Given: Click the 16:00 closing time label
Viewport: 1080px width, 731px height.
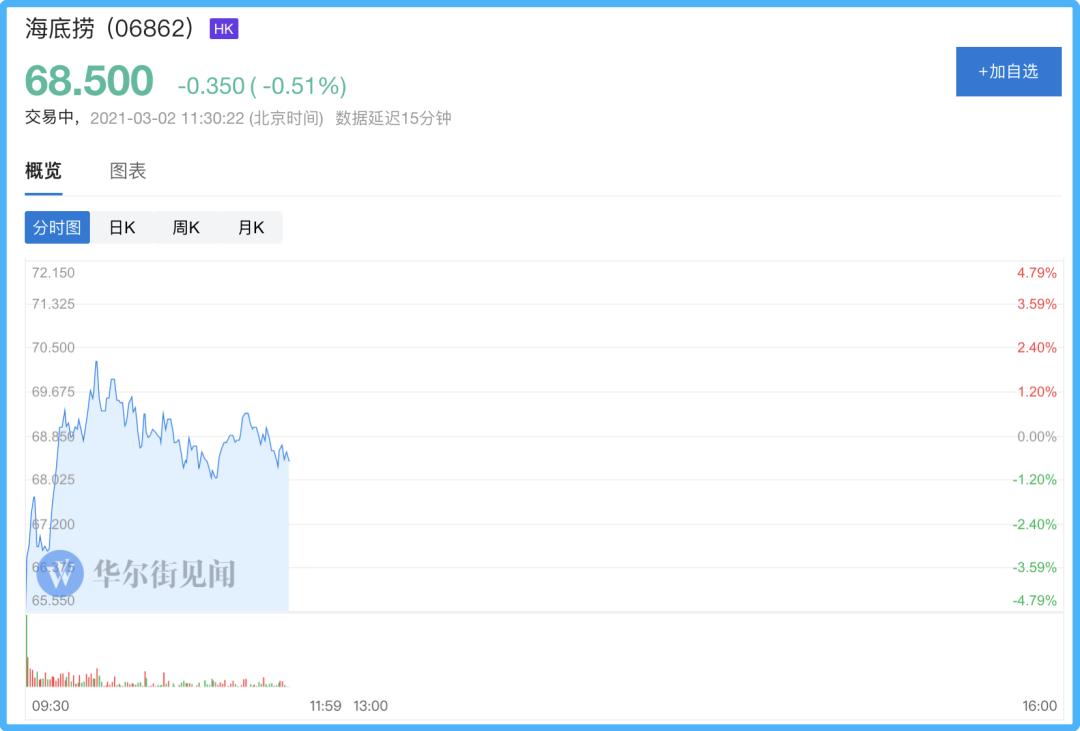Looking at the screenshot, I should pyautogui.click(x=1039, y=706).
